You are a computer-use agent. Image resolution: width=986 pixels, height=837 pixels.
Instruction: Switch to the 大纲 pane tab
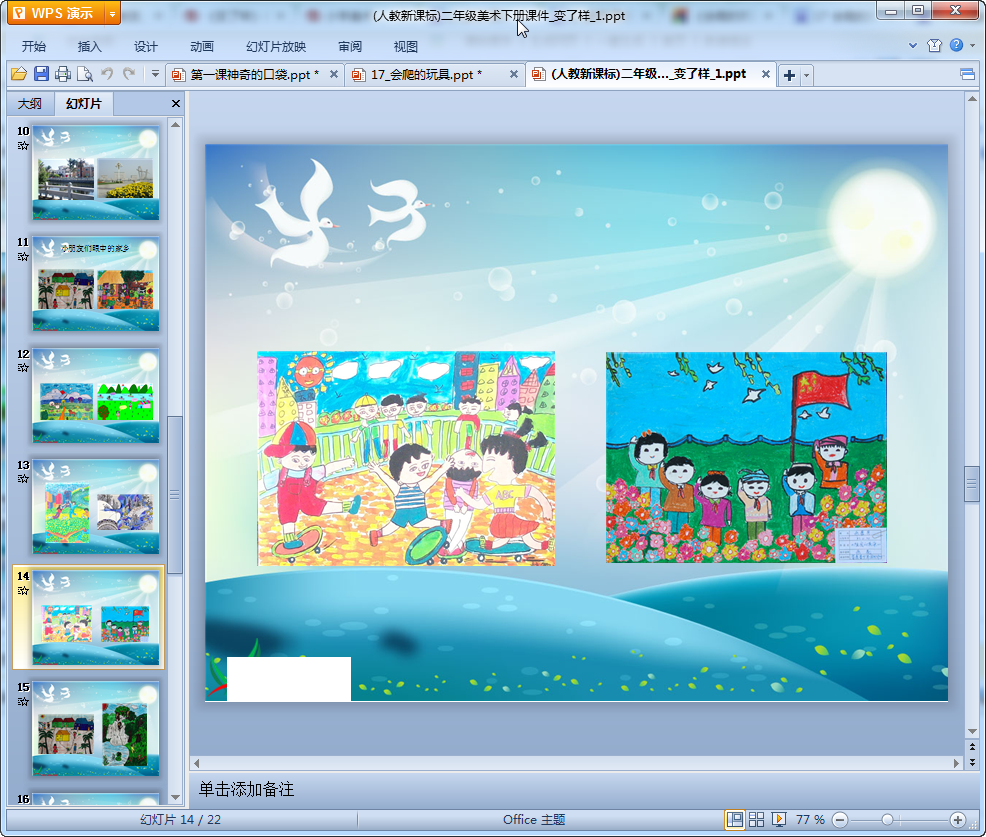pos(30,104)
